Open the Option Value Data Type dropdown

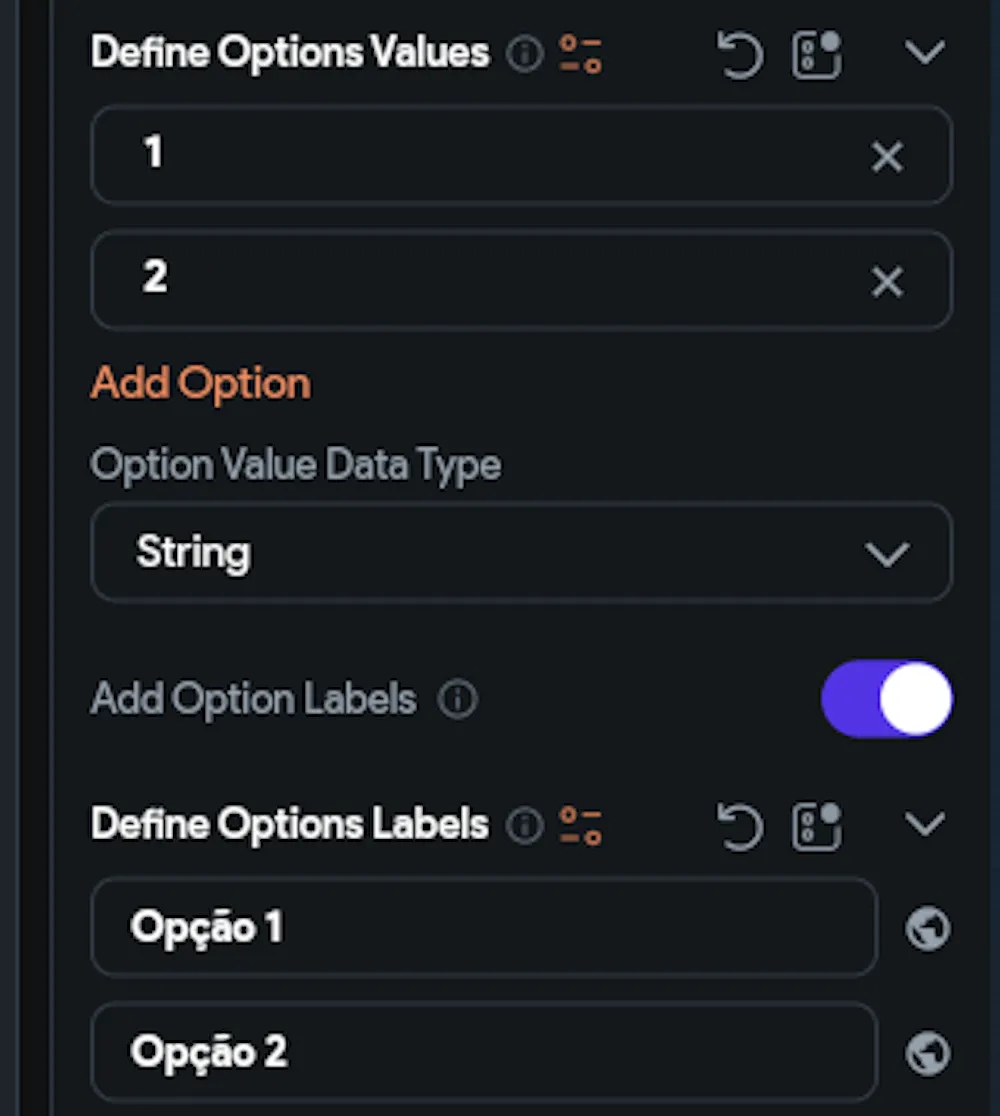(x=522, y=552)
